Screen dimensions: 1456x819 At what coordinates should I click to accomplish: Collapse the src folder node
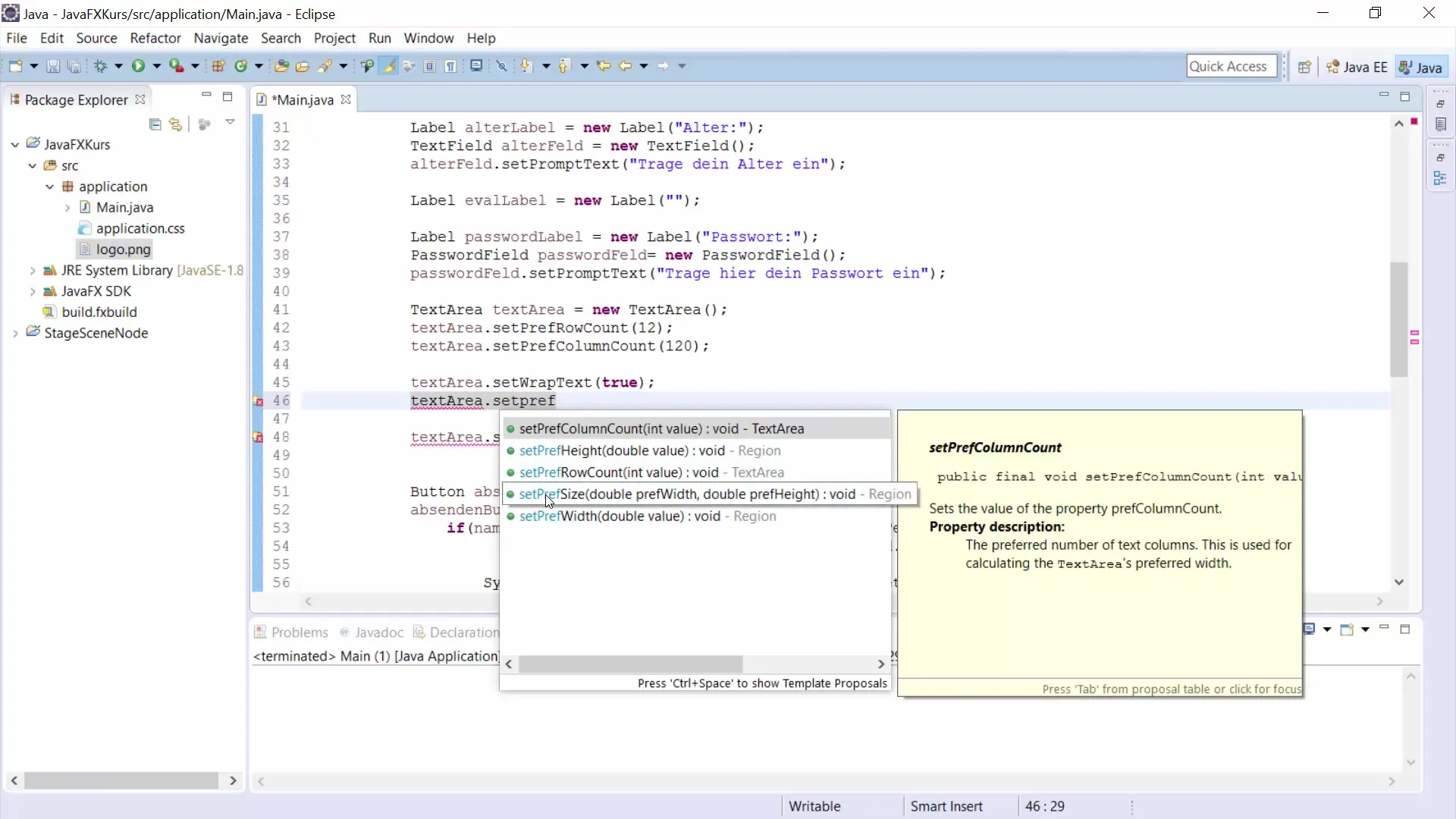pyautogui.click(x=32, y=165)
